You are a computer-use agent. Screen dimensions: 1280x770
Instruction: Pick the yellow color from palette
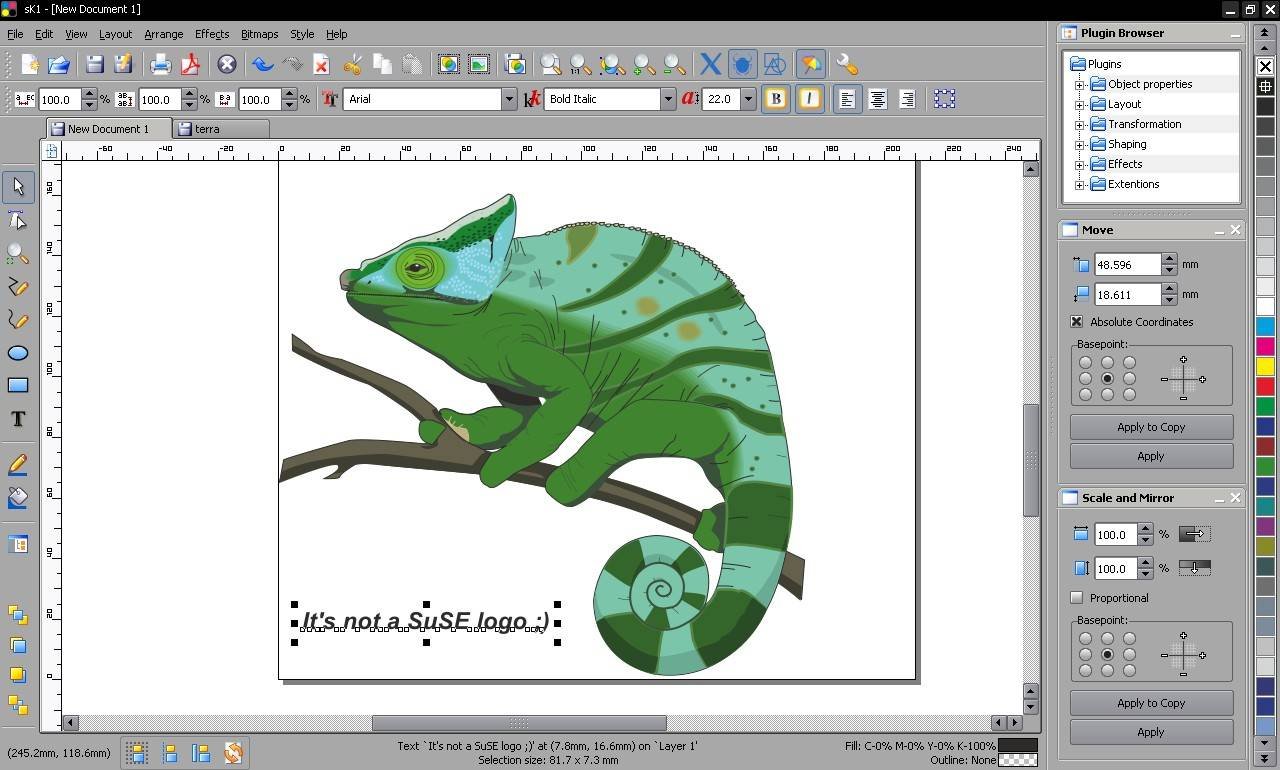(1265, 367)
